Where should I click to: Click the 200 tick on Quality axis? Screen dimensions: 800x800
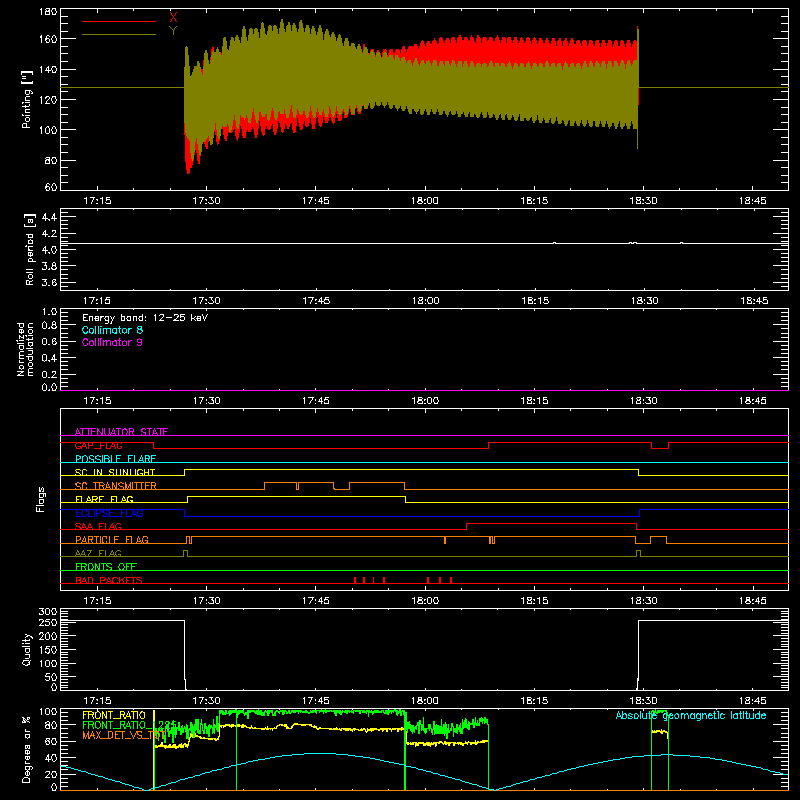tap(48, 636)
